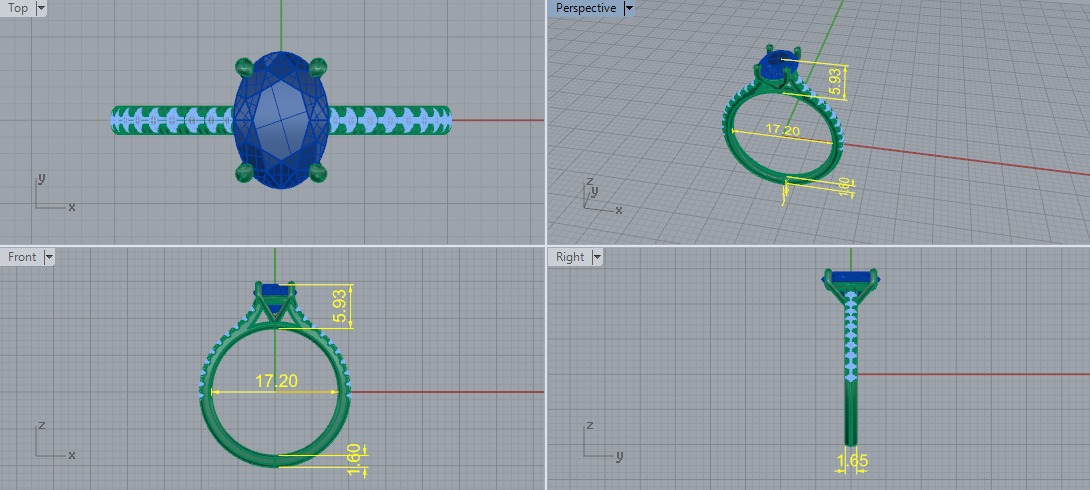Activate the Top viewport title label

coord(17,8)
